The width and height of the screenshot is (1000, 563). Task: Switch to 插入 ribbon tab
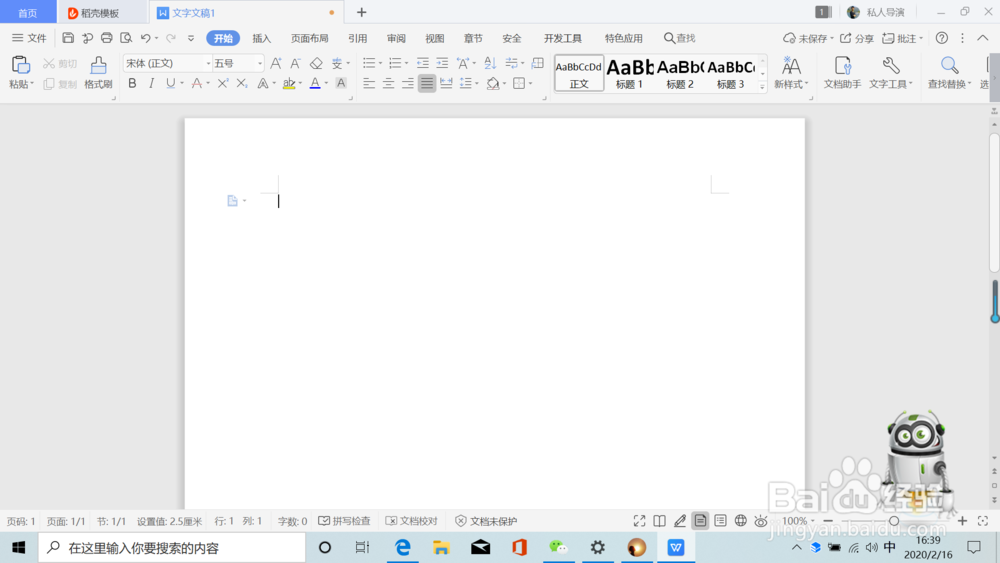[x=261, y=38]
